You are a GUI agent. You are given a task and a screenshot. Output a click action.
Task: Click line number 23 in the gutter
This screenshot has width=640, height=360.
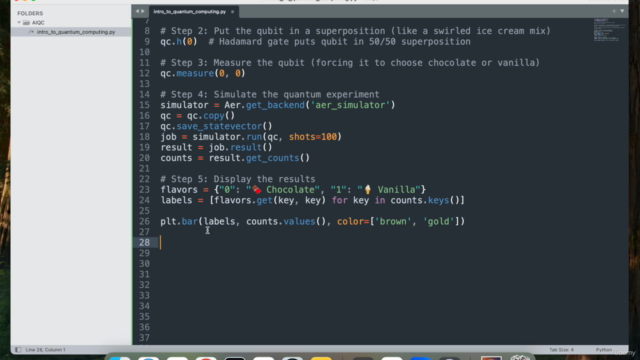pyautogui.click(x=144, y=190)
